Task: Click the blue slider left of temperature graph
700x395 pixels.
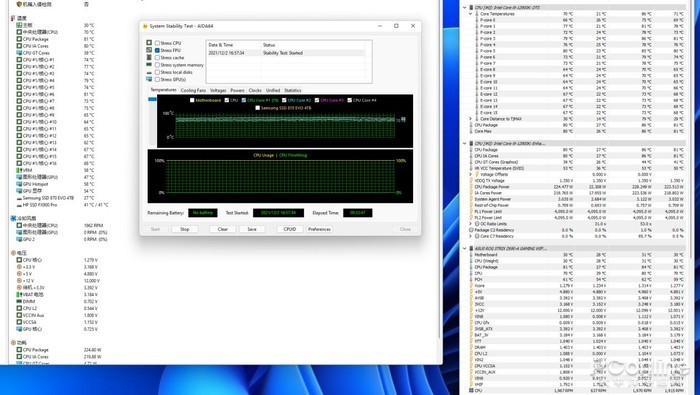Action: tap(152, 99)
